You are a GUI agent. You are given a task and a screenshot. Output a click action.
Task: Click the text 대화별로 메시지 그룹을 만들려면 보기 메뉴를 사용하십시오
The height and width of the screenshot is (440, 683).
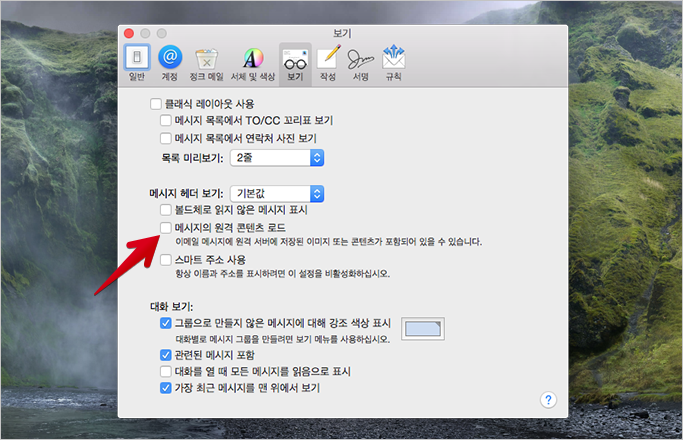[x=283, y=339]
